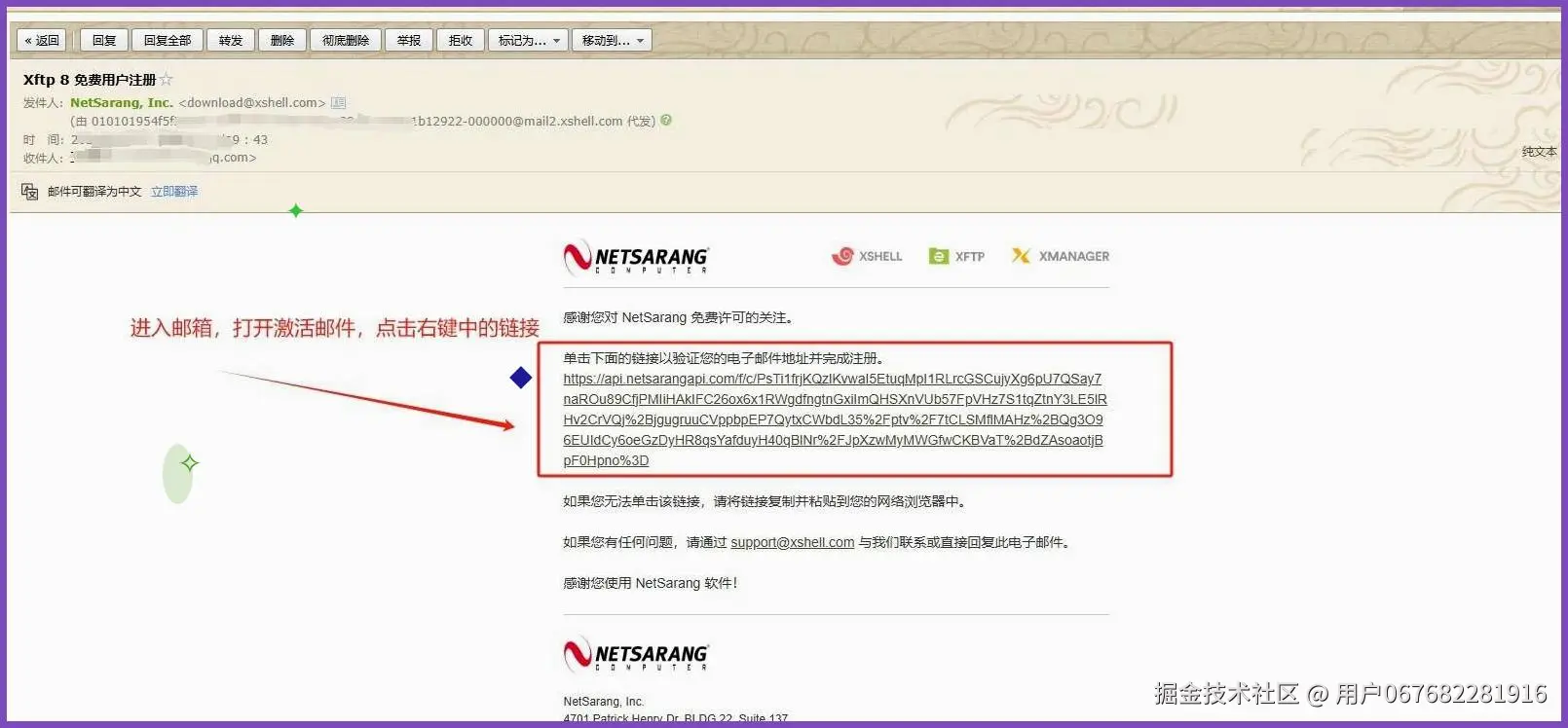The width and height of the screenshot is (1568, 728).
Task: Click 立即翻译 link
Action: 174,192
